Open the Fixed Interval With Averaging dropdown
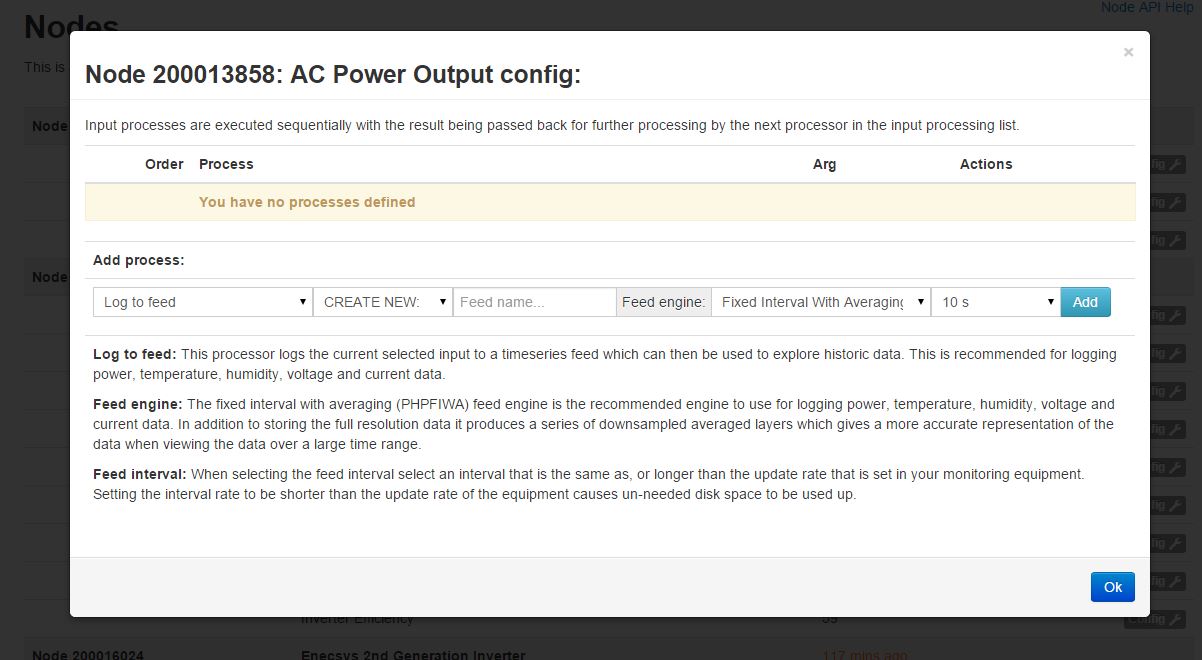 coord(820,302)
